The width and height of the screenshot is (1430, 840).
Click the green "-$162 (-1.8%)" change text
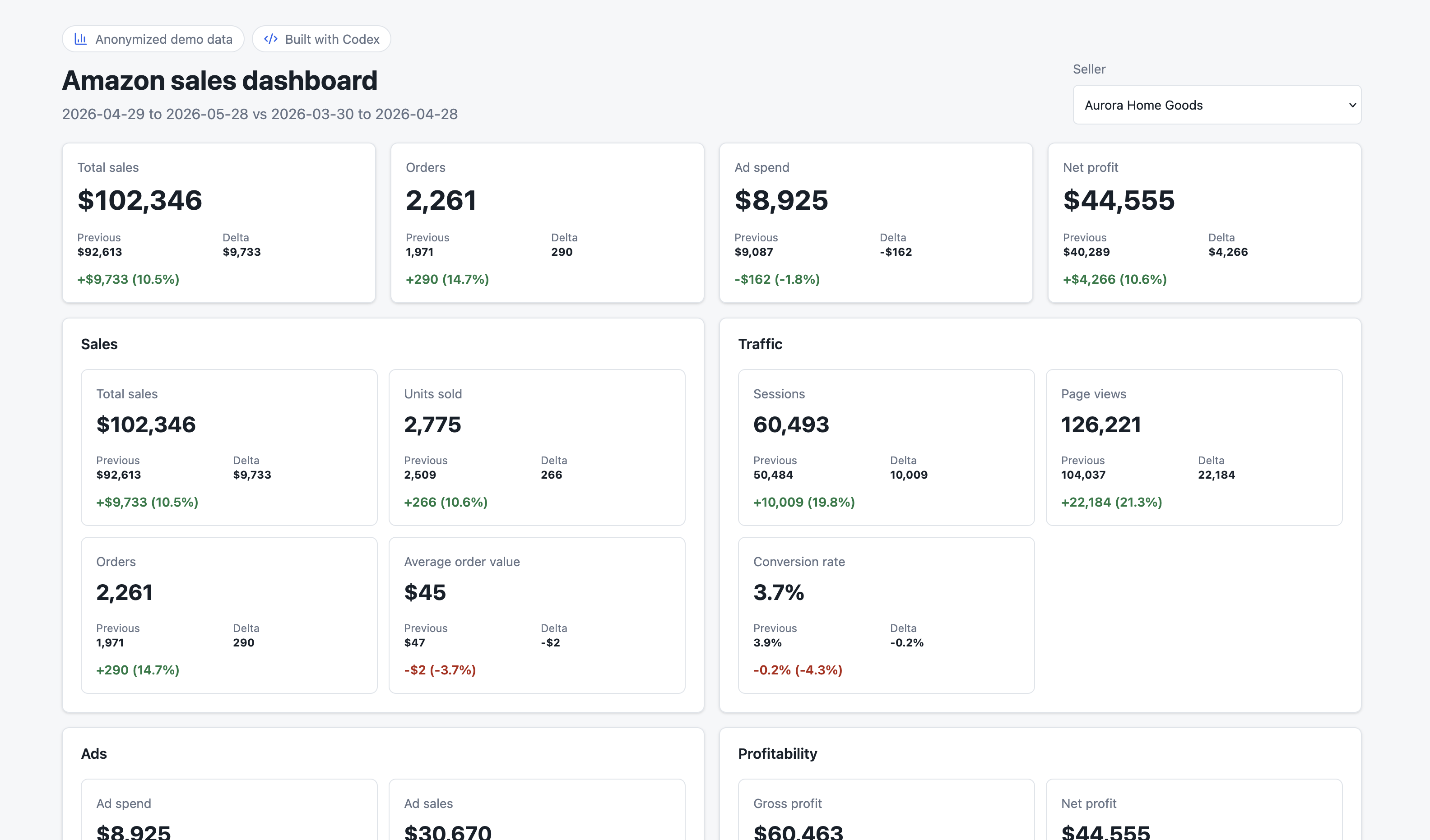click(x=777, y=279)
